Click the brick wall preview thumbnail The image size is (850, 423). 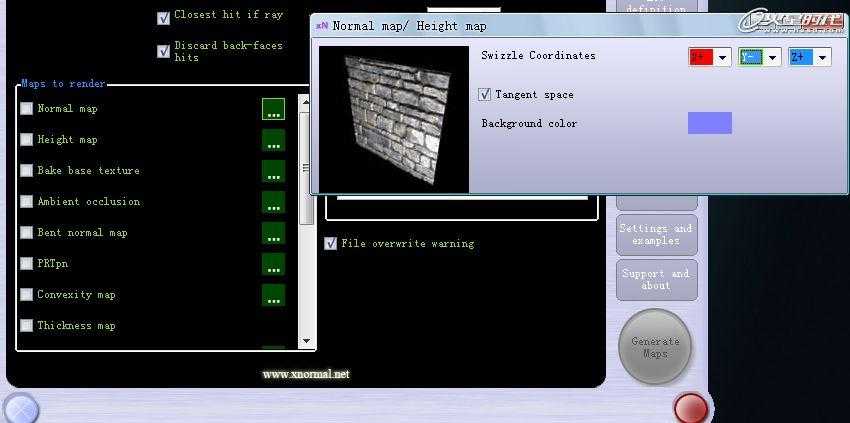pos(394,119)
